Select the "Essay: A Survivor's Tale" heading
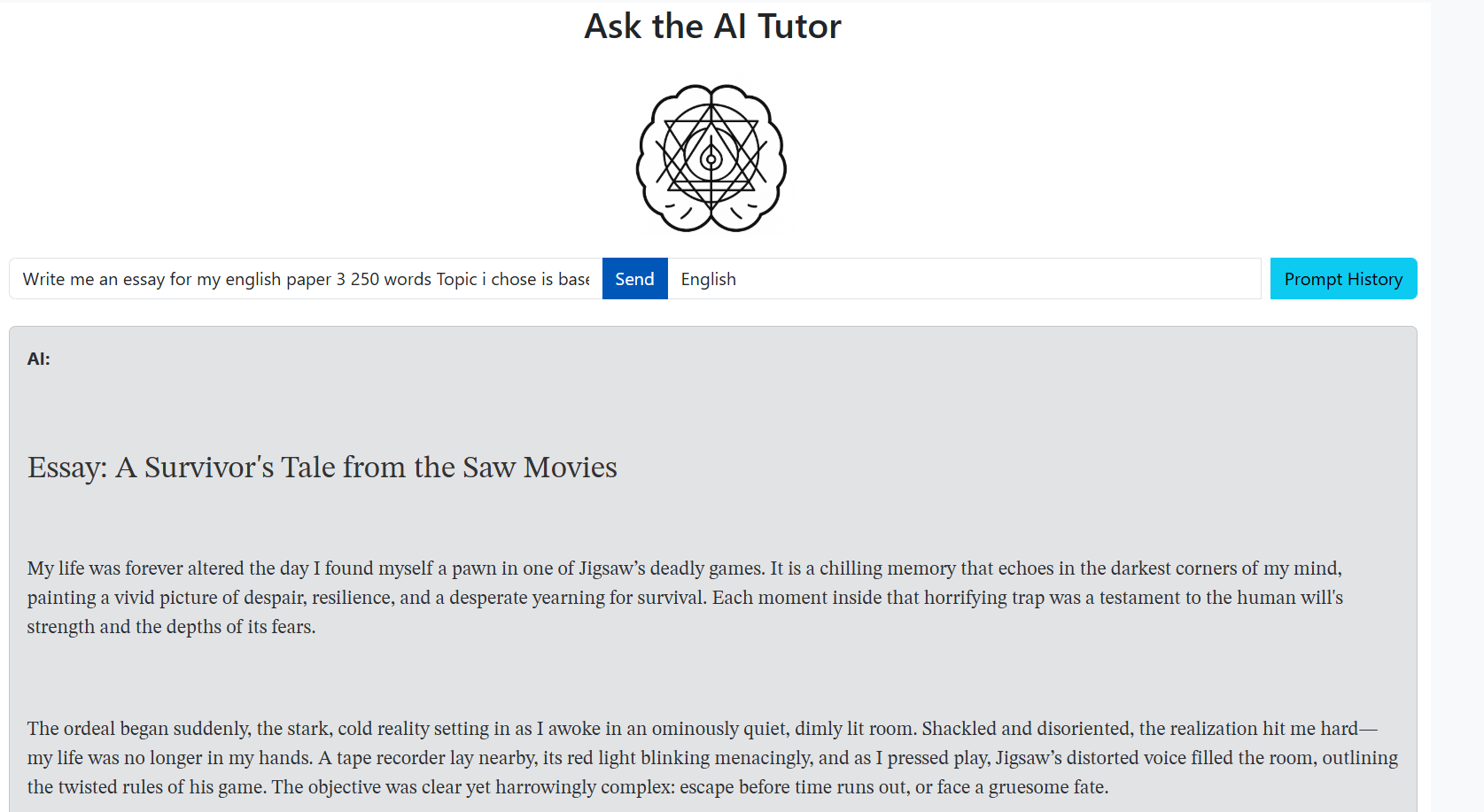Screen dimensions: 1484x812 click(x=322, y=467)
